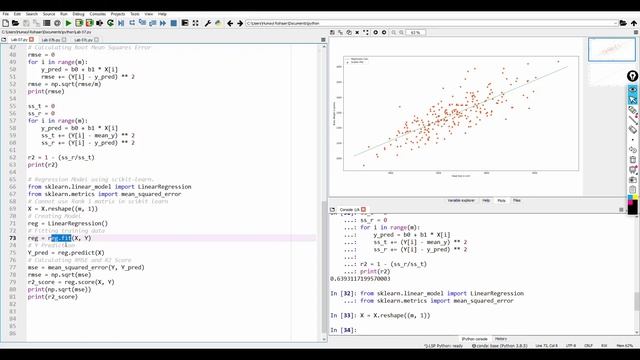Open Preferences with the wrench icon
Image resolution: width=640 pixels, height=360 pixels.
[x=208, y=23]
